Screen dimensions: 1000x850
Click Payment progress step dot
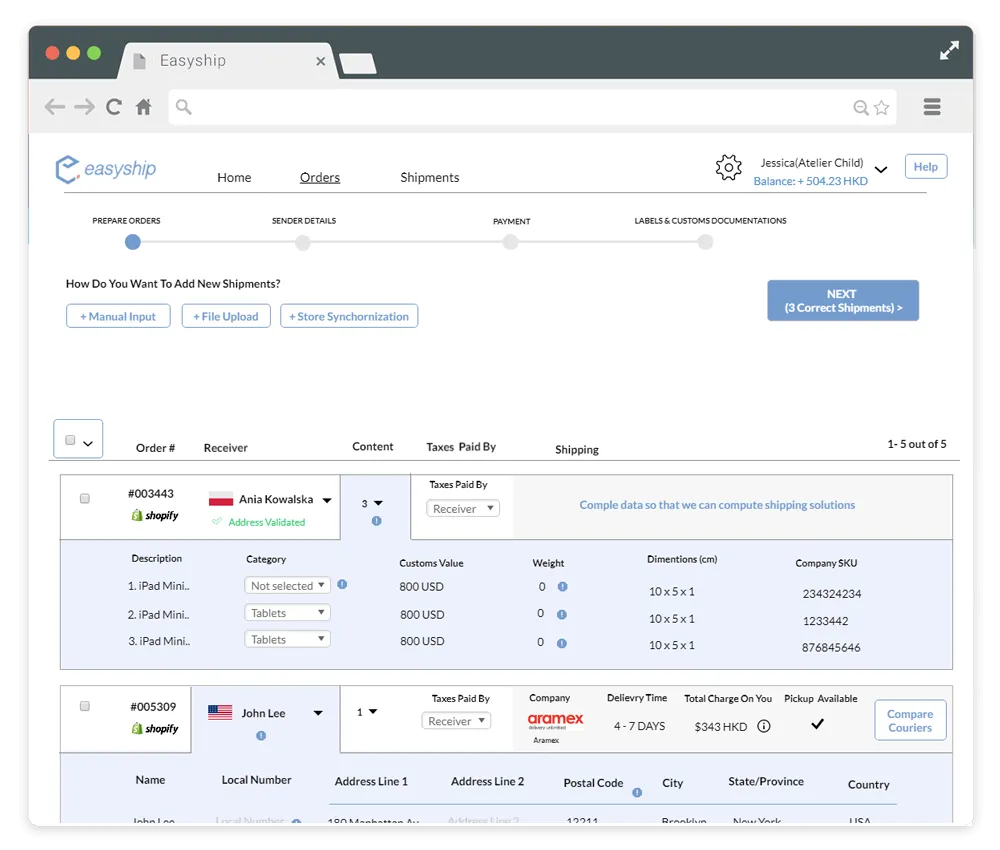tap(510, 242)
